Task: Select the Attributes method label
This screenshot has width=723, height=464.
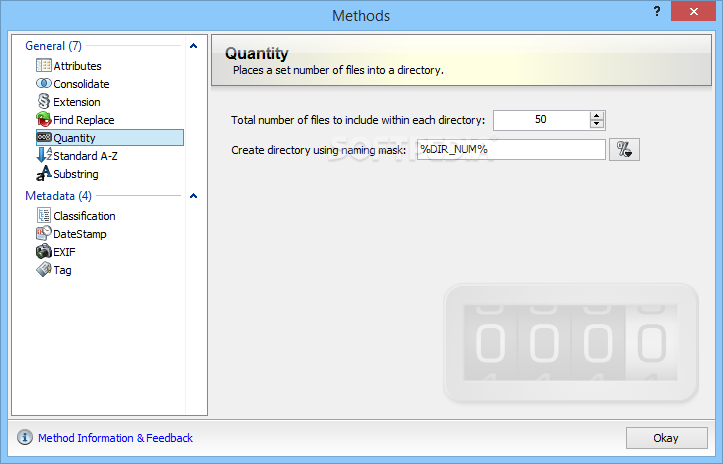Action: coord(77,66)
